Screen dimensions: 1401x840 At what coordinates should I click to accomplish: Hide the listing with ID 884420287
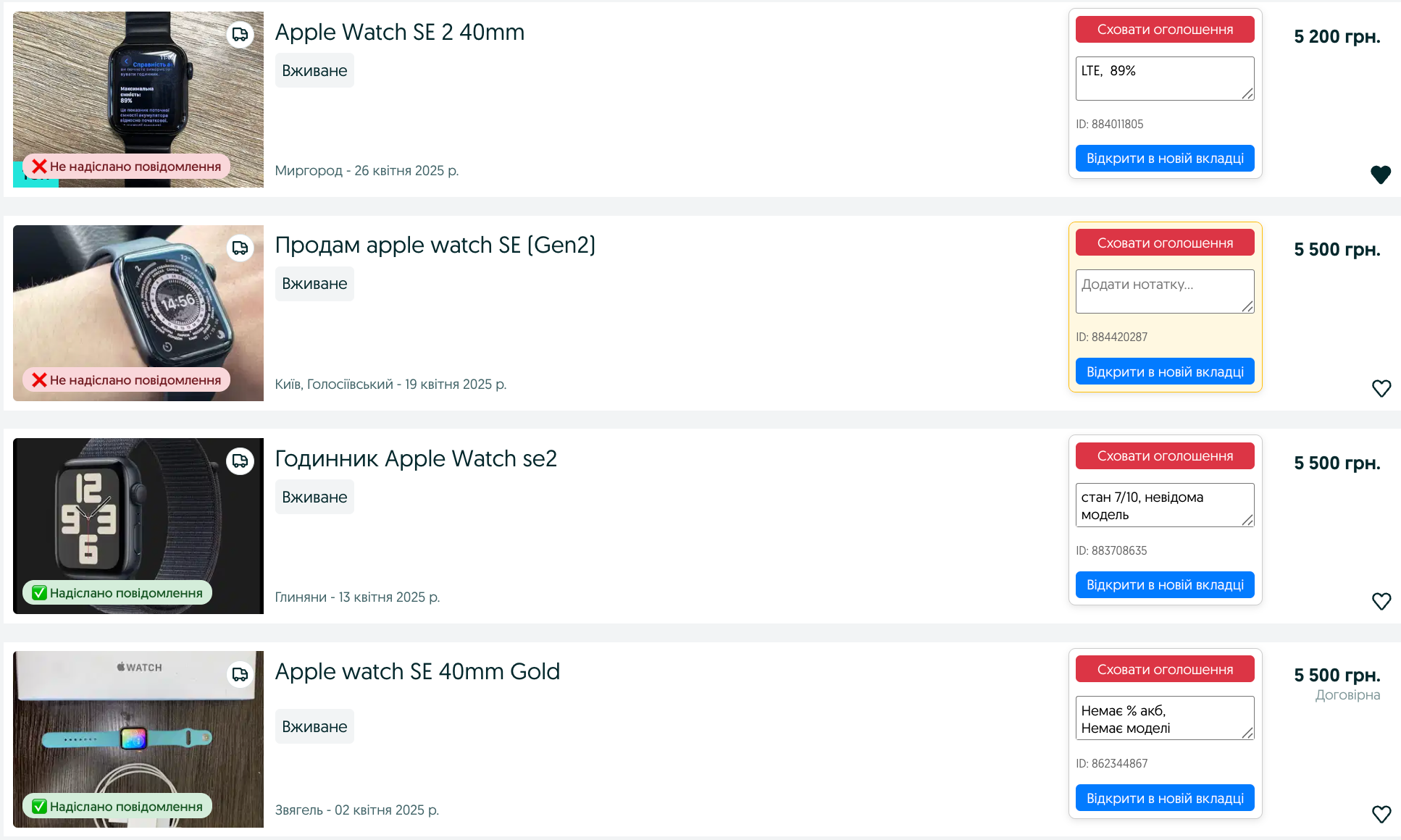[x=1164, y=243]
